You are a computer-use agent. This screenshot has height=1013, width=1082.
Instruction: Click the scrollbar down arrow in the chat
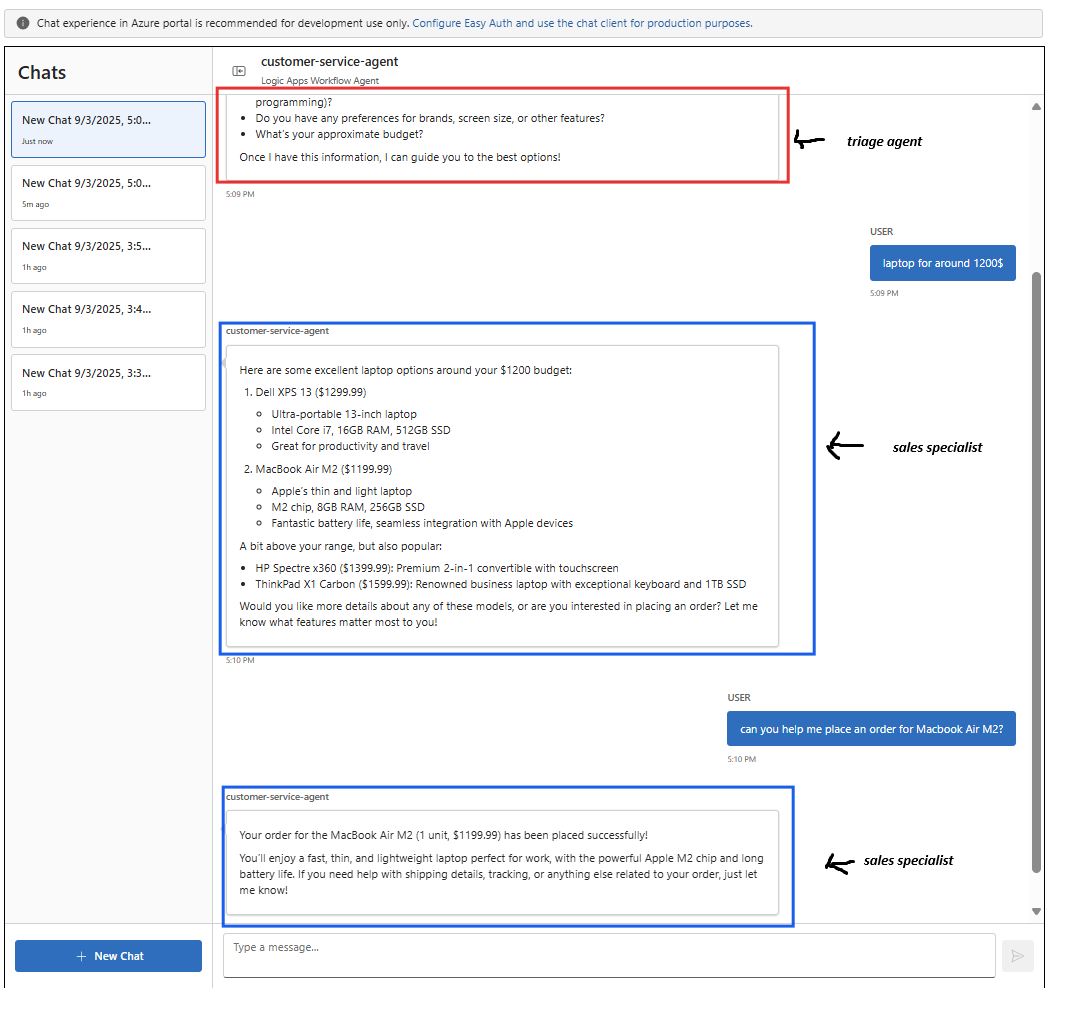(x=1036, y=911)
